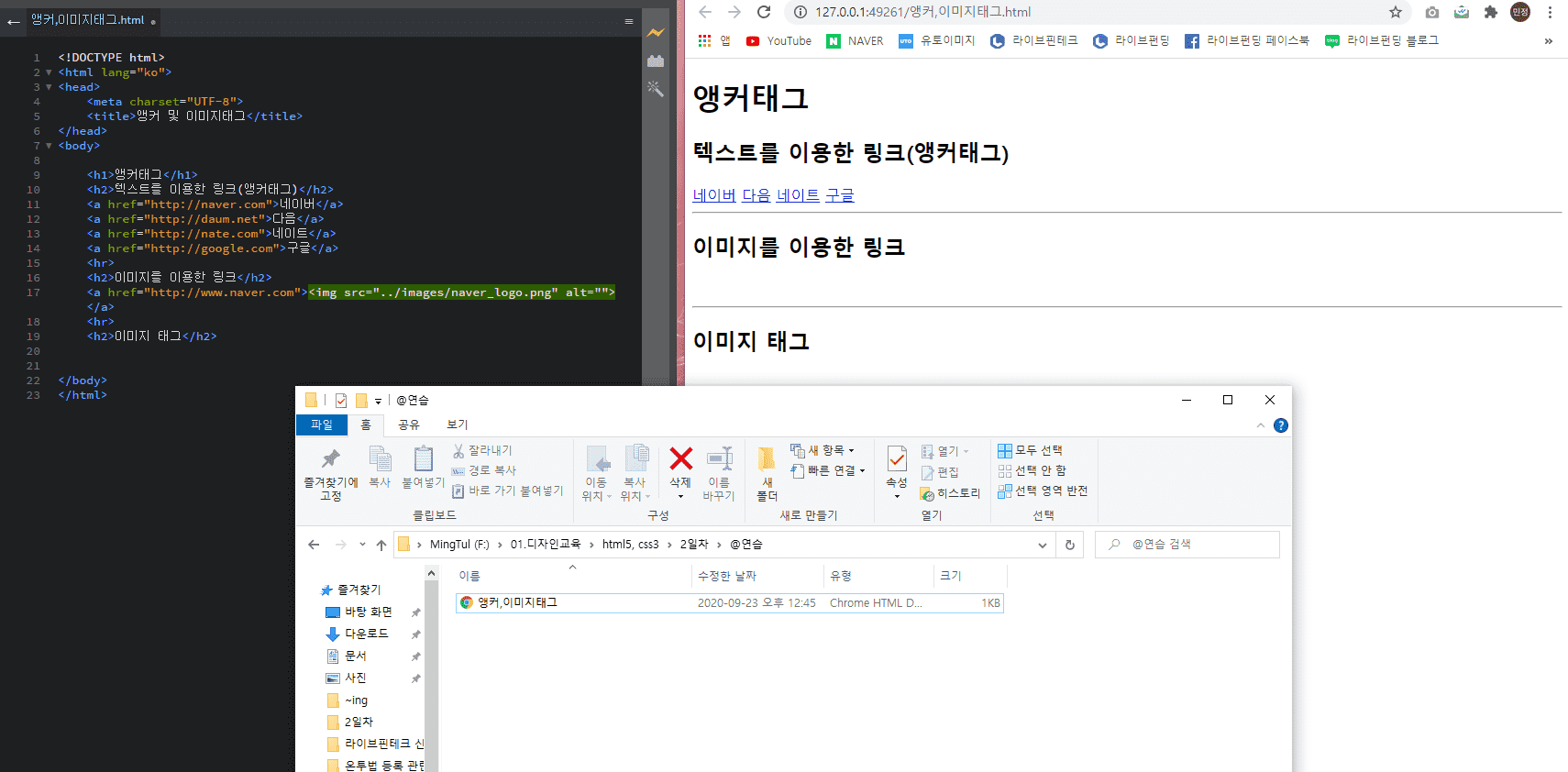The width and height of the screenshot is (1568, 772).
Task: Collapse the head tag on line 3
Action: pyautogui.click(x=49, y=87)
